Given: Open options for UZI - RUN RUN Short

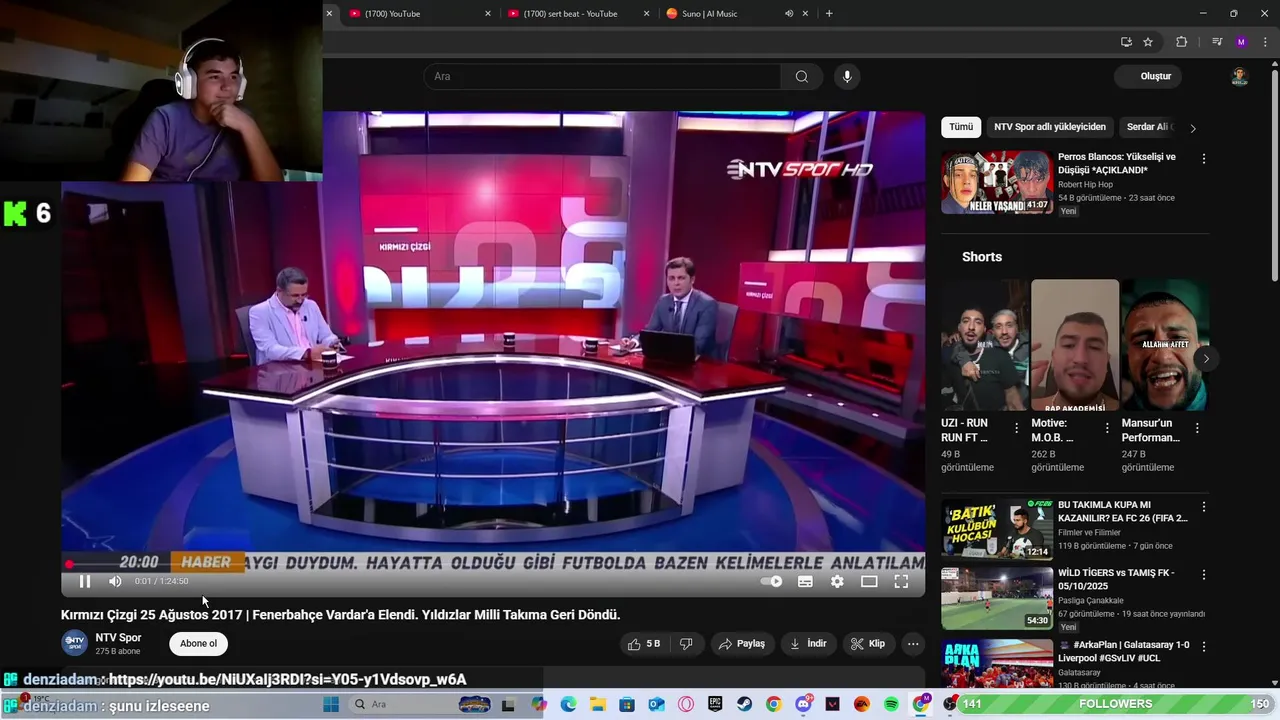Looking at the screenshot, I should (x=1017, y=428).
